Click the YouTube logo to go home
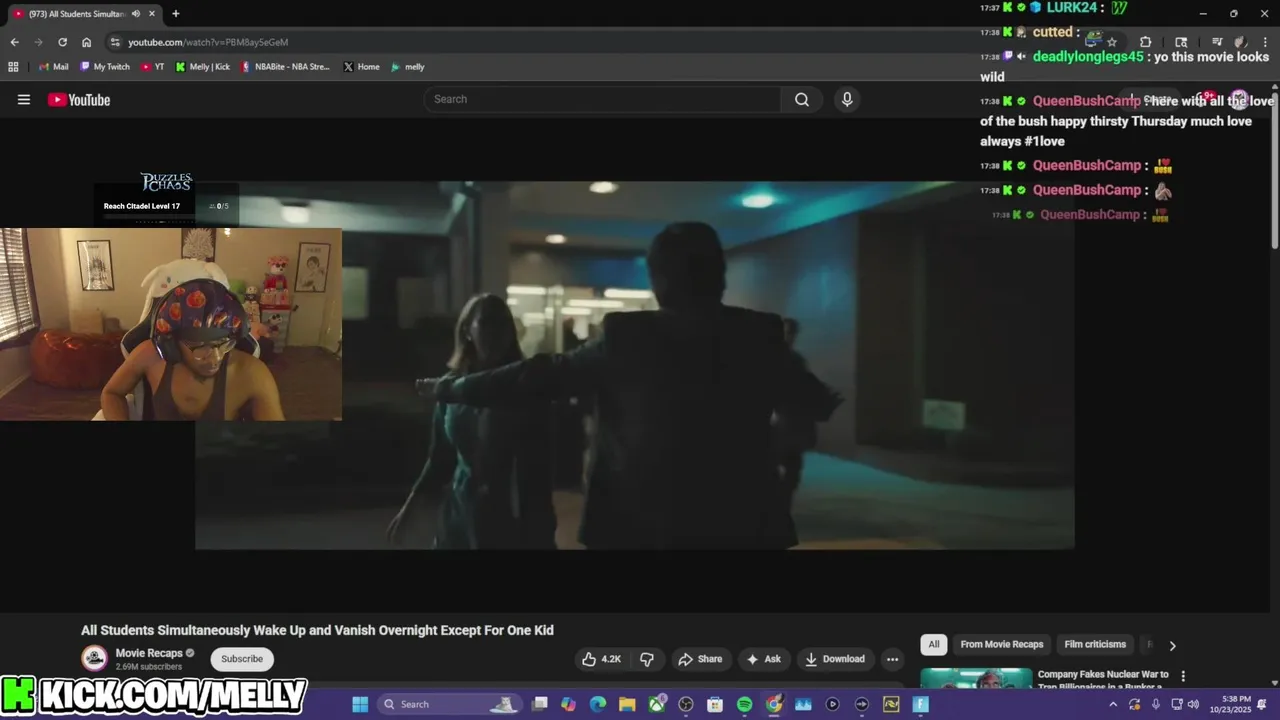The image size is (1280, 720). click(79, 99)
